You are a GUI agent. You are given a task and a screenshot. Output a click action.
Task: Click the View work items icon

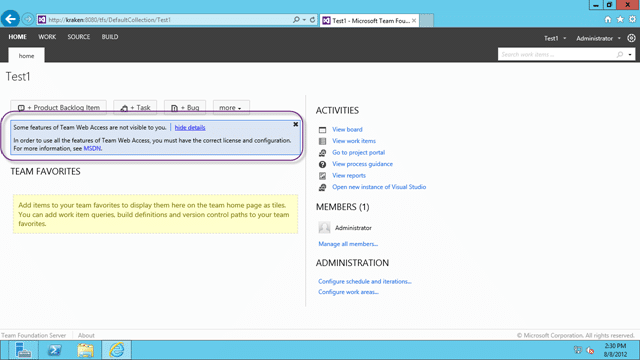coord(322,141)
